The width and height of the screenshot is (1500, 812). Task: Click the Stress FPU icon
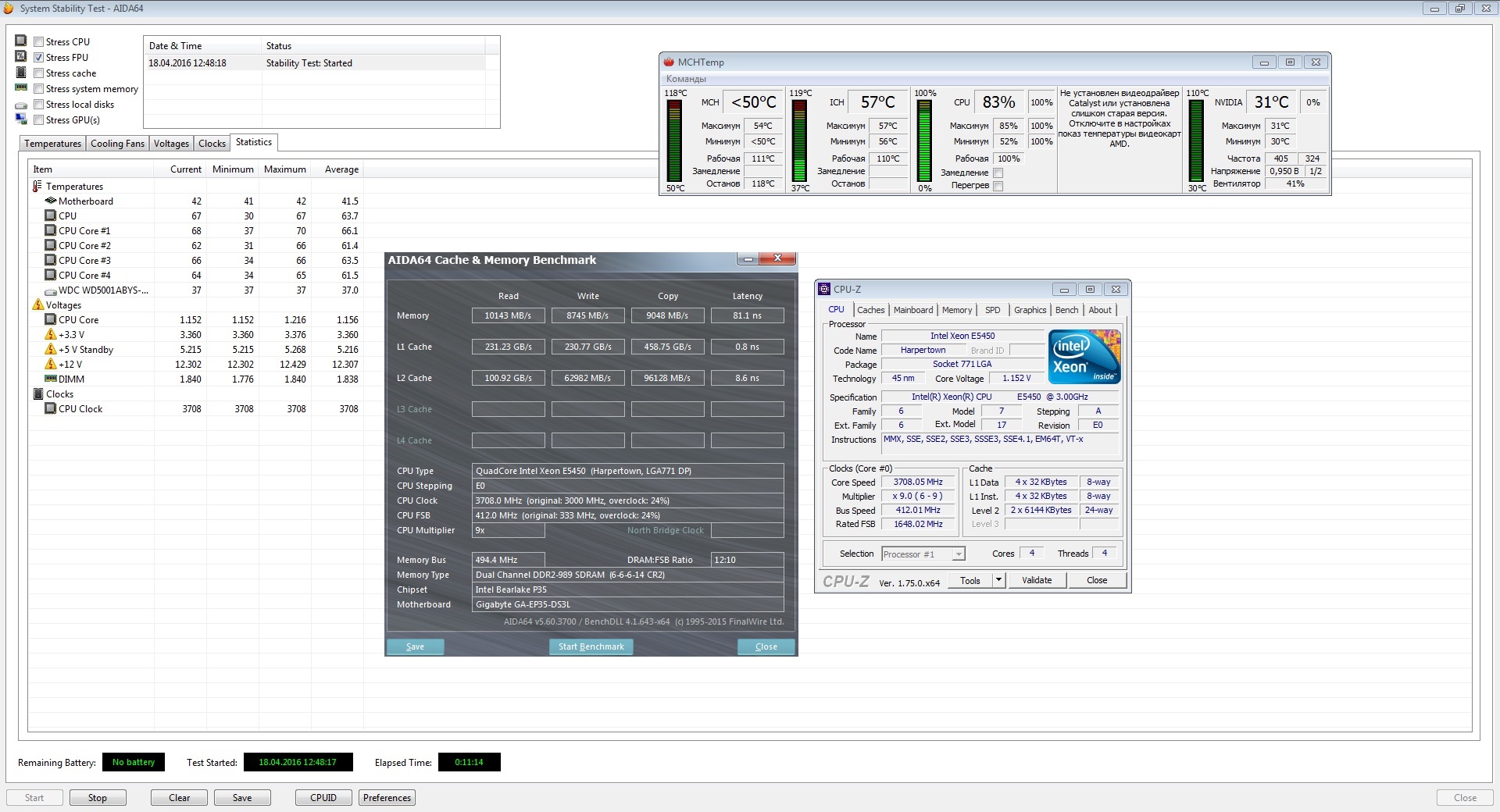[x=21, y=56]
